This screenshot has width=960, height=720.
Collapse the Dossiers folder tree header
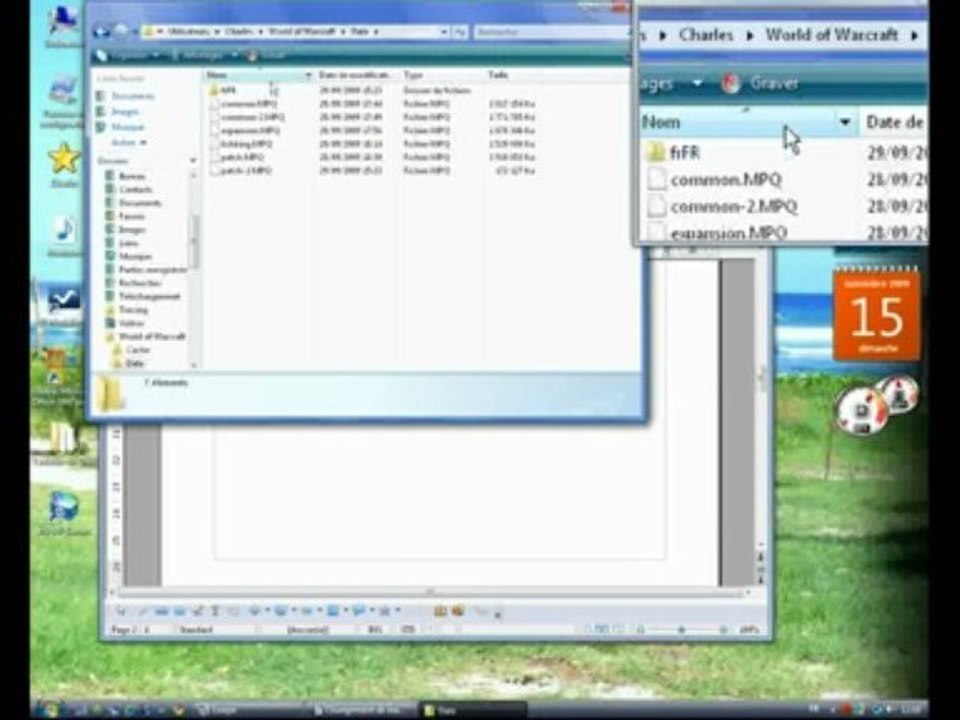tap(147, 160)
